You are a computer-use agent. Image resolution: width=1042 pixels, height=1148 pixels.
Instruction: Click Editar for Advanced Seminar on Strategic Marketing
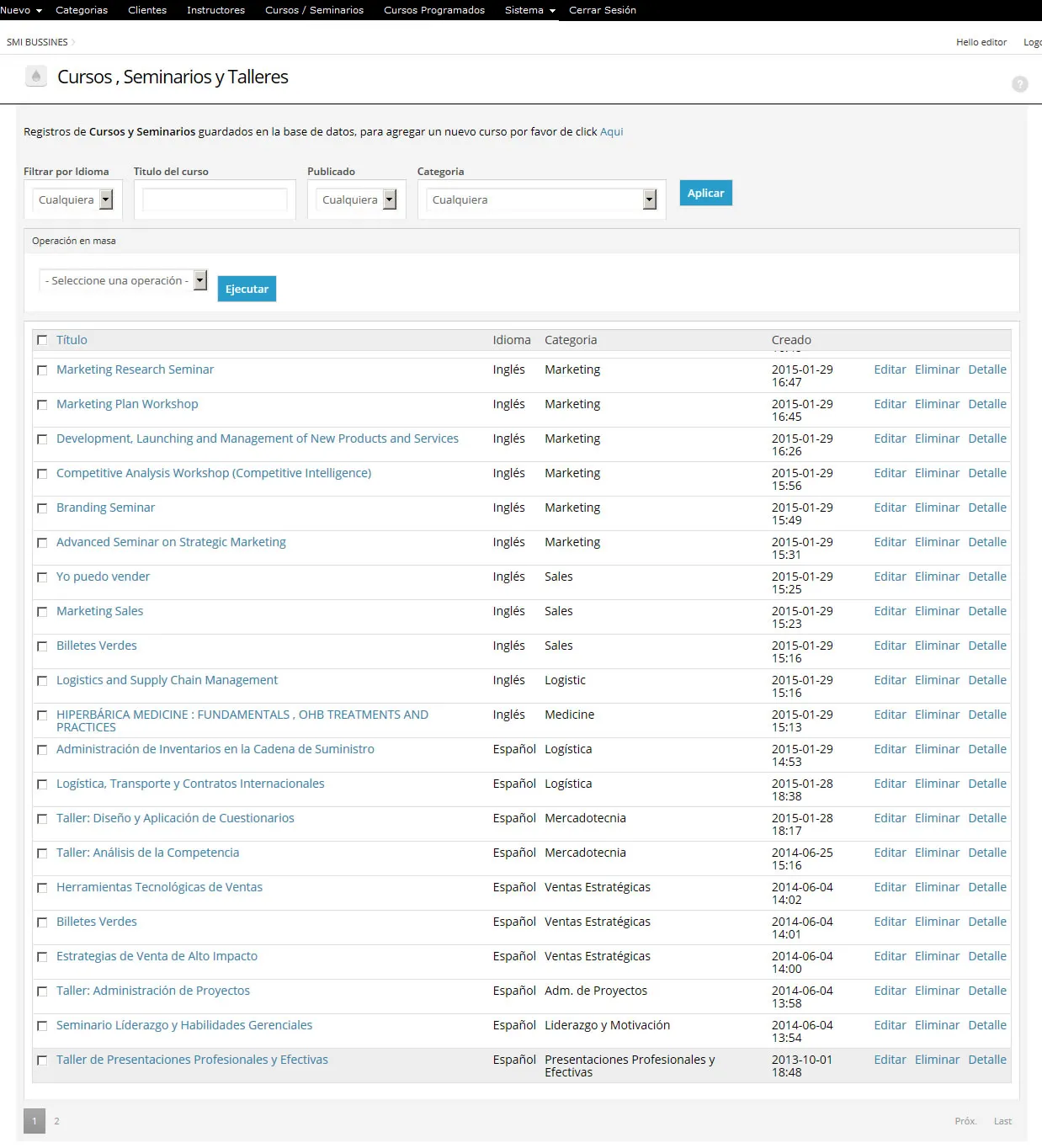pyautogui.click(x=890, y=542)
